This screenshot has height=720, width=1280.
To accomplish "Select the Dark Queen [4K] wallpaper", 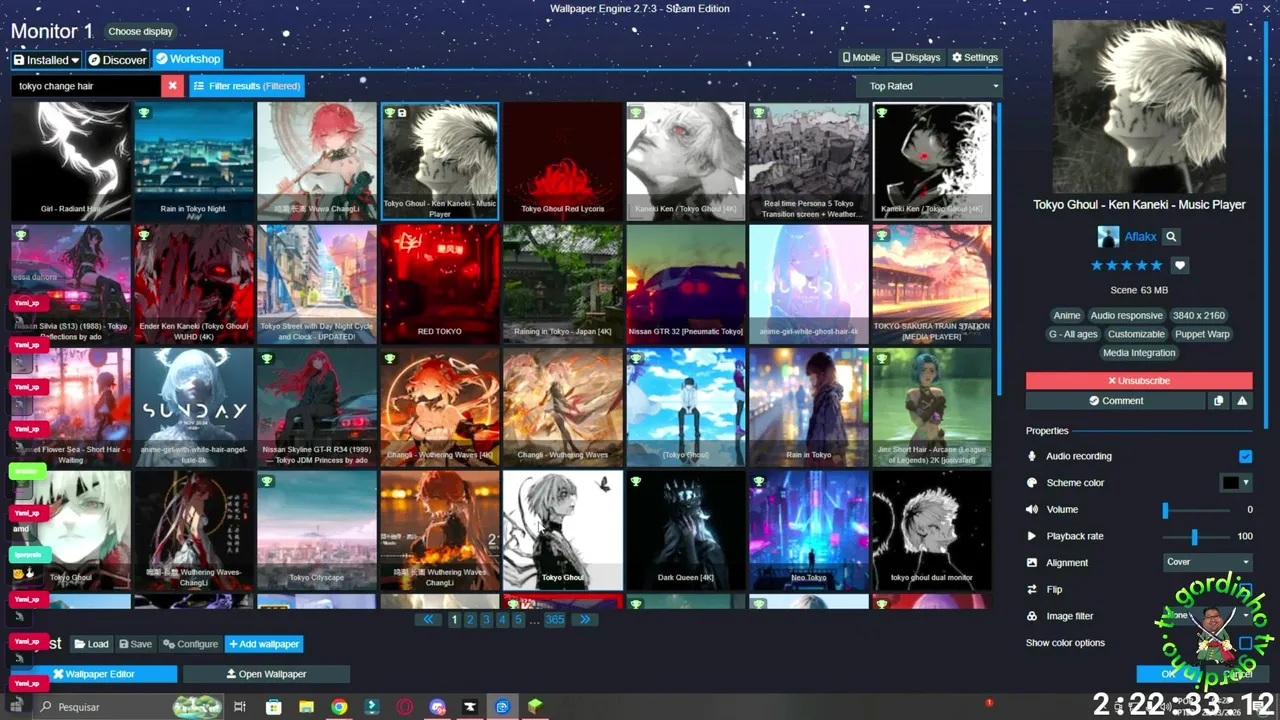I will [685, 530].
